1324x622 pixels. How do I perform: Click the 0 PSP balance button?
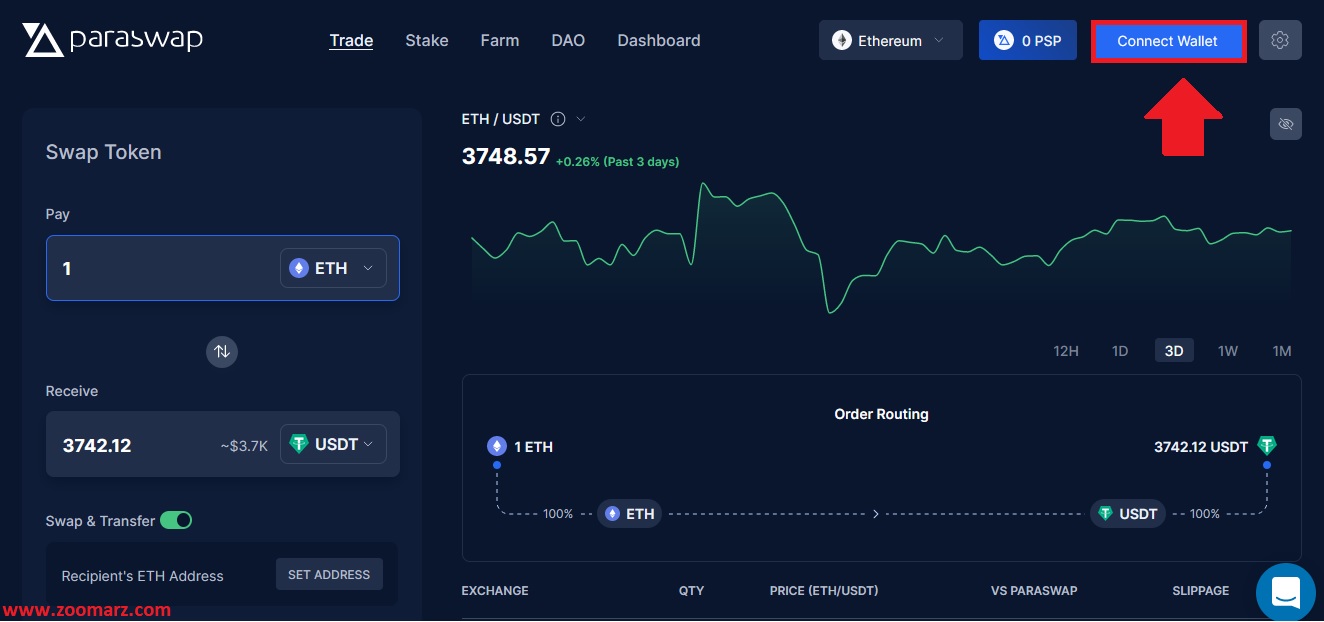(1027, 41)
